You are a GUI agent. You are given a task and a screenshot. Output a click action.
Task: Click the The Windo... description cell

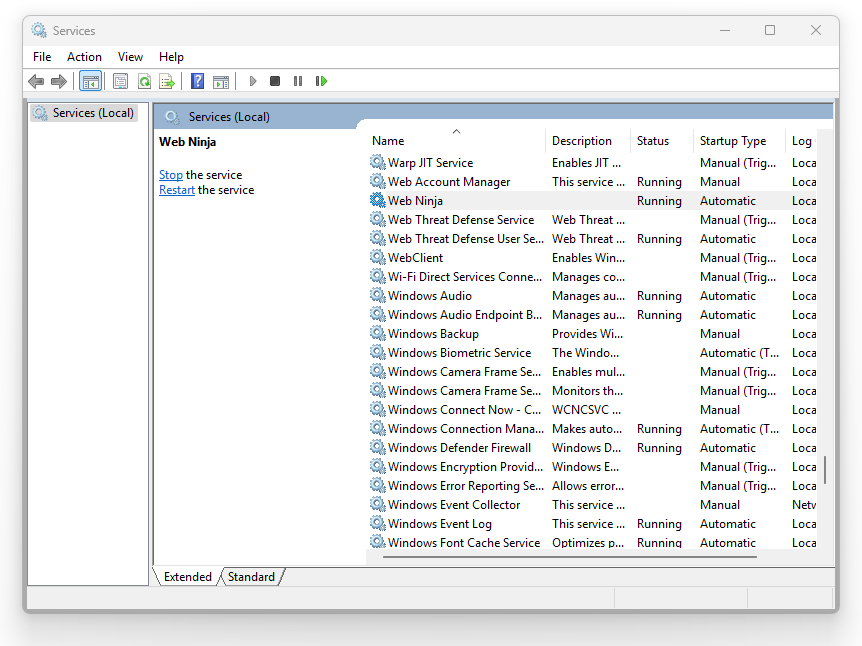pyautogui.click(x=585, y=352)
